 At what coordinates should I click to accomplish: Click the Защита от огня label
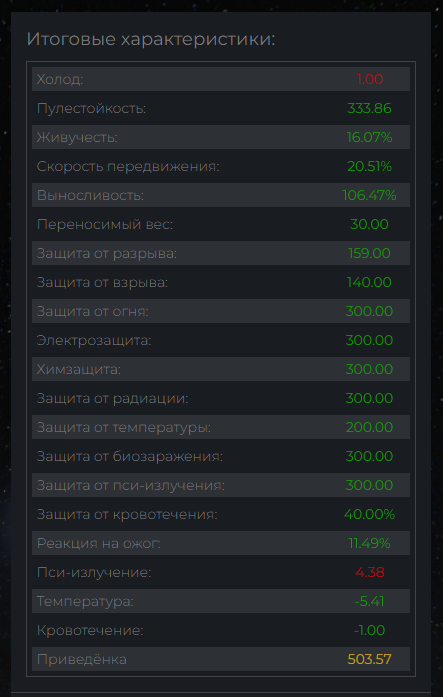pyautogui.click(x=92, y=312)
